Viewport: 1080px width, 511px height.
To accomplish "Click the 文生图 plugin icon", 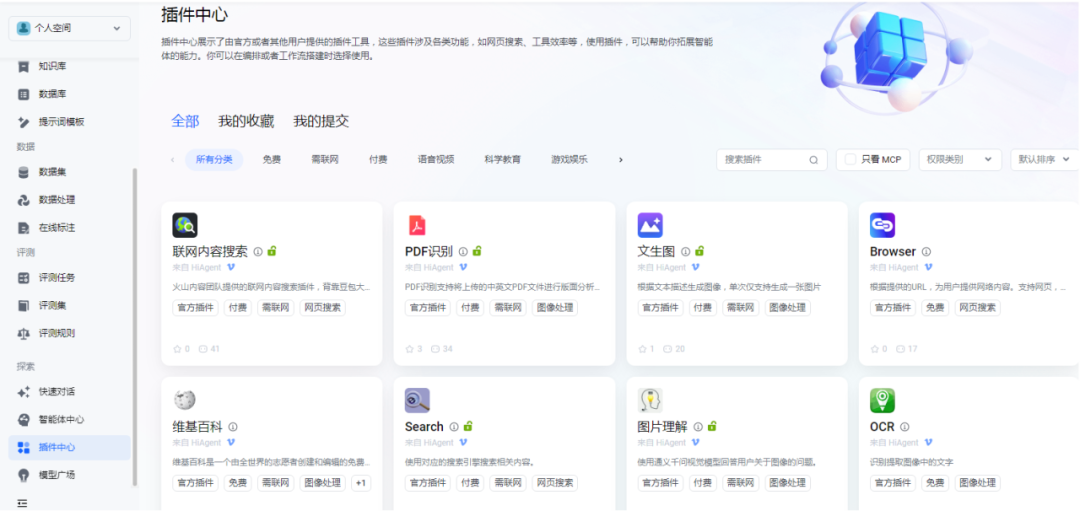I will click(650, 225).
